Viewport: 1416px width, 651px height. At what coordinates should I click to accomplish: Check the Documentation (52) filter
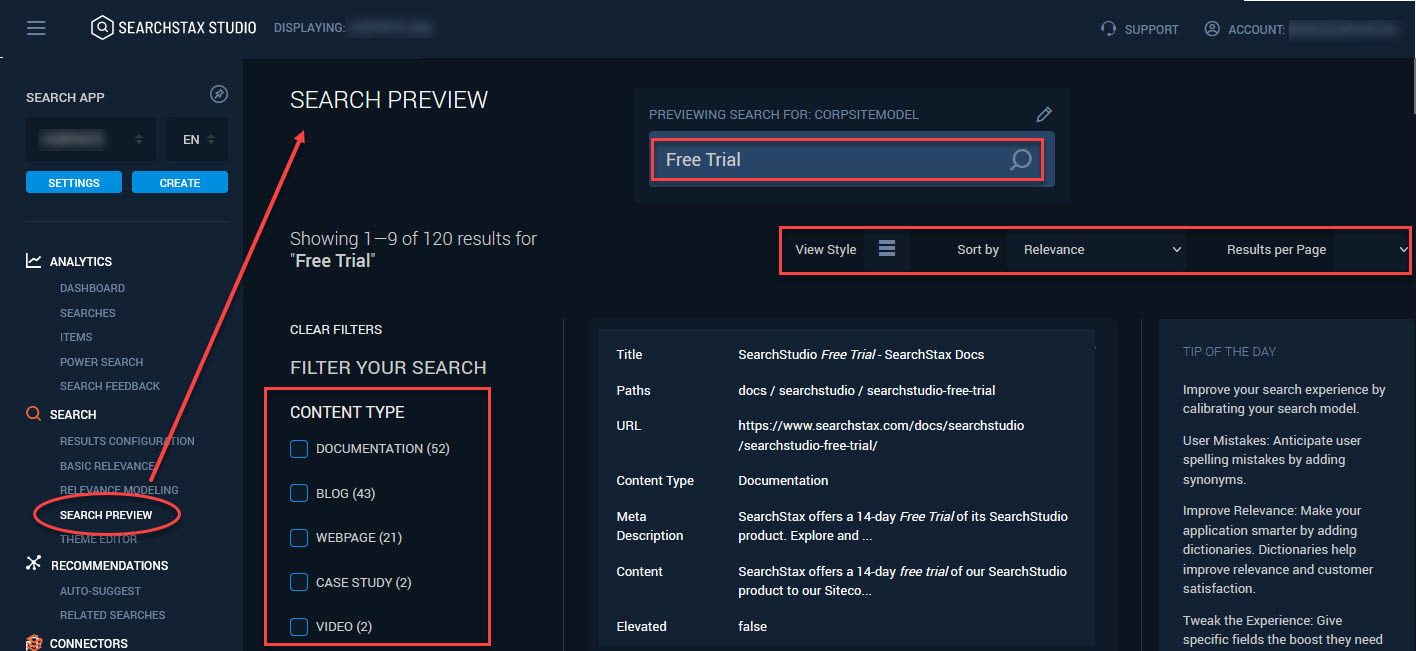[x=298, y=449]
